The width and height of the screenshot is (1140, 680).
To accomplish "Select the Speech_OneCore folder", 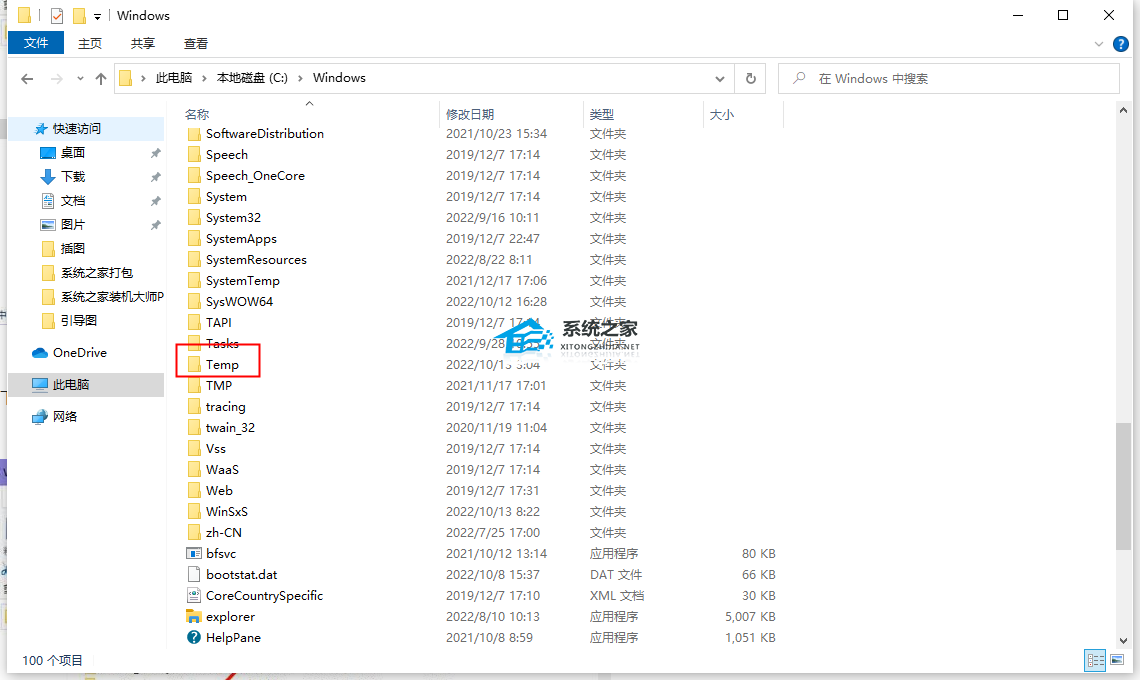I will (255, 176).
